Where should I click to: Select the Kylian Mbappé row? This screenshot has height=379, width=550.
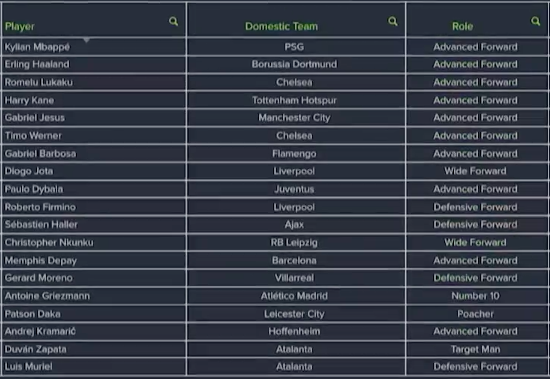[275, 47]
